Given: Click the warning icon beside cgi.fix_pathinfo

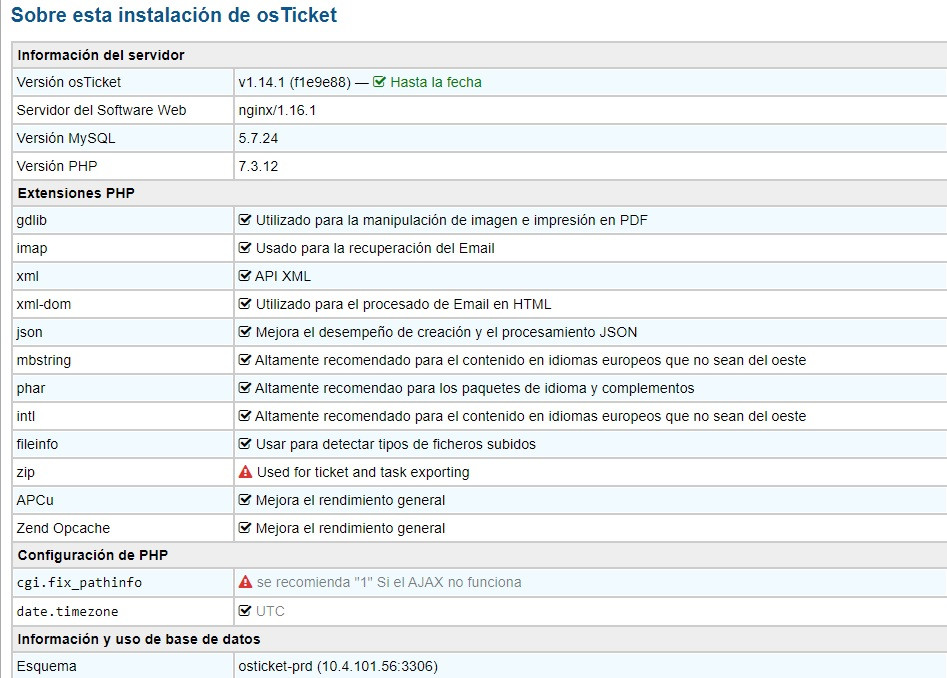Looking at the screenshot, I should click(245, 582).
